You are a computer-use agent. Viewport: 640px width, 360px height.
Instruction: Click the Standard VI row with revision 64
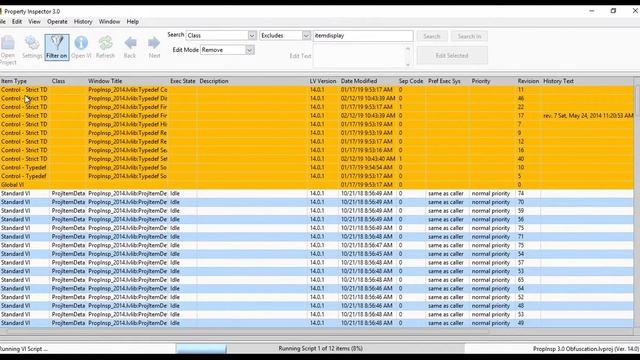coord(317,289)
